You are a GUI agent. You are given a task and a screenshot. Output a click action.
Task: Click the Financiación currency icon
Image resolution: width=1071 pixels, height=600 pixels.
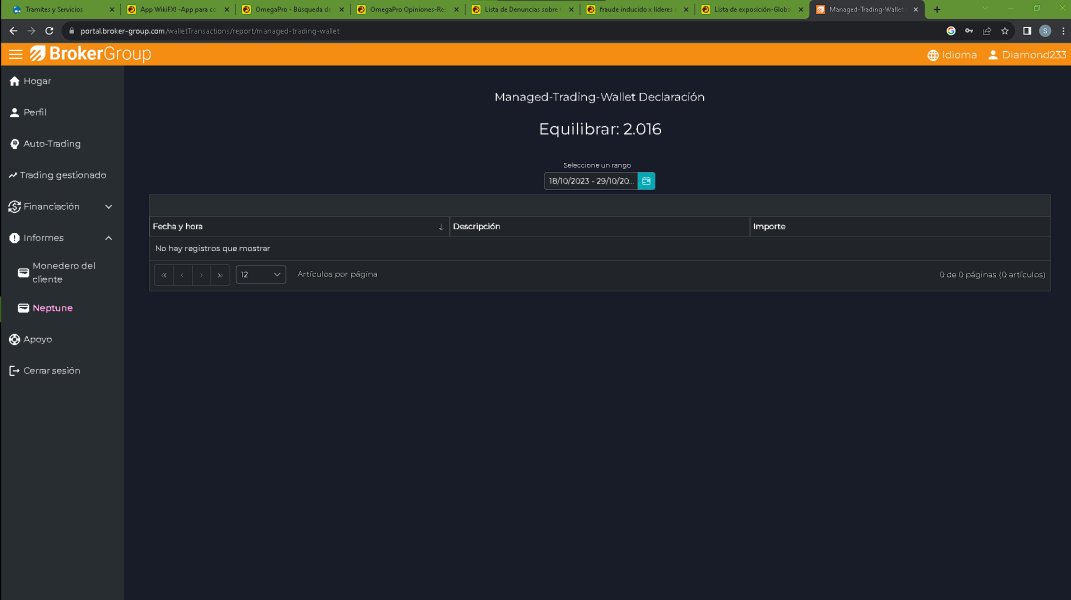(x=14, y=206)
